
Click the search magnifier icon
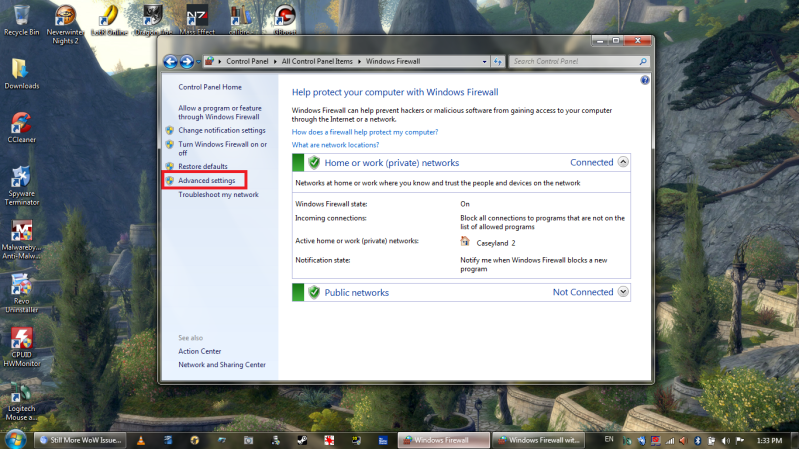(x=643, y=62)
